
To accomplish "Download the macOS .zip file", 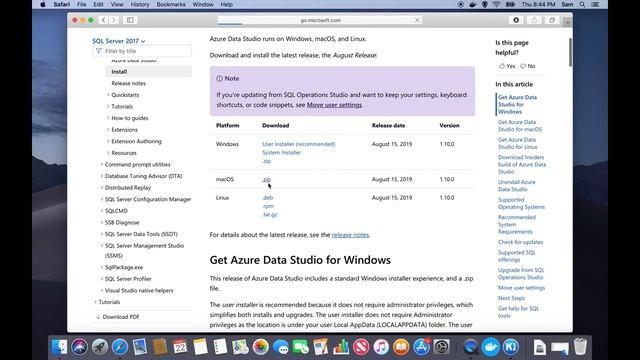I will (x=266, y=179).
